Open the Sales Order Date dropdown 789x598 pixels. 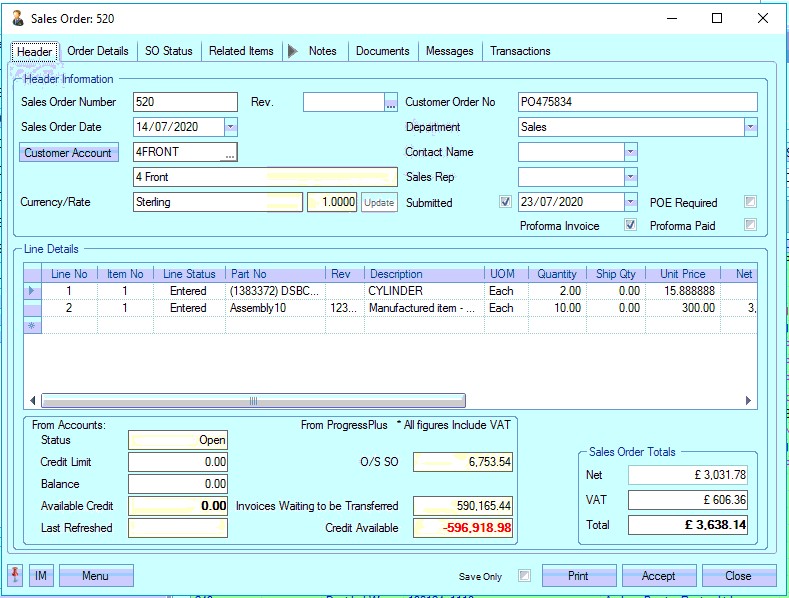(230, 127)
